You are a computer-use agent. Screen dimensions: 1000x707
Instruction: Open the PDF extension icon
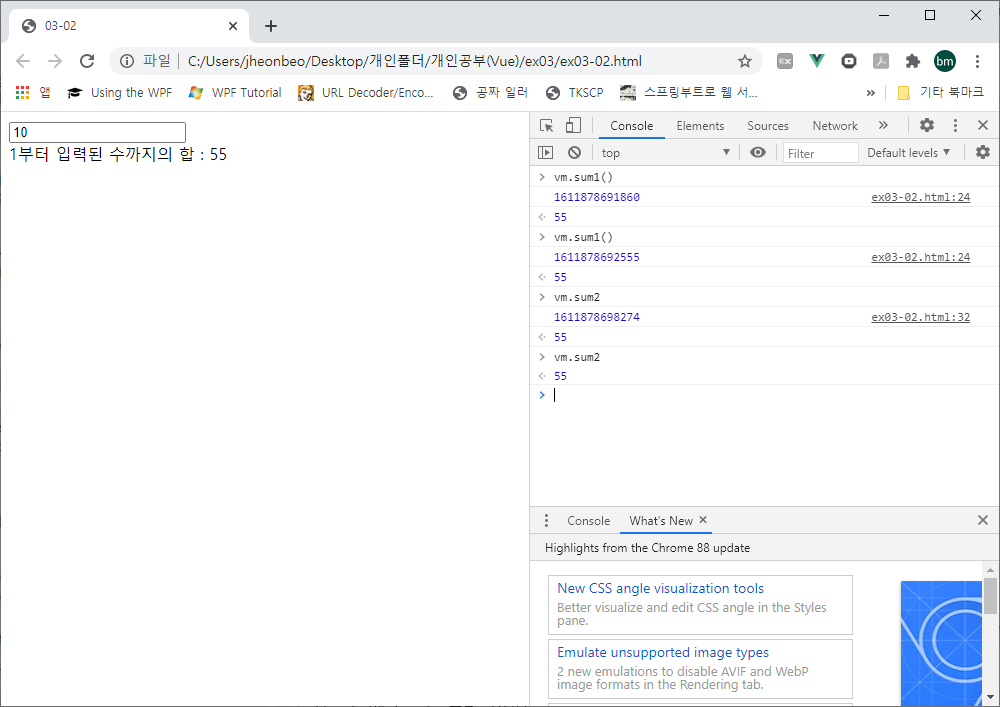pos(881,61)
